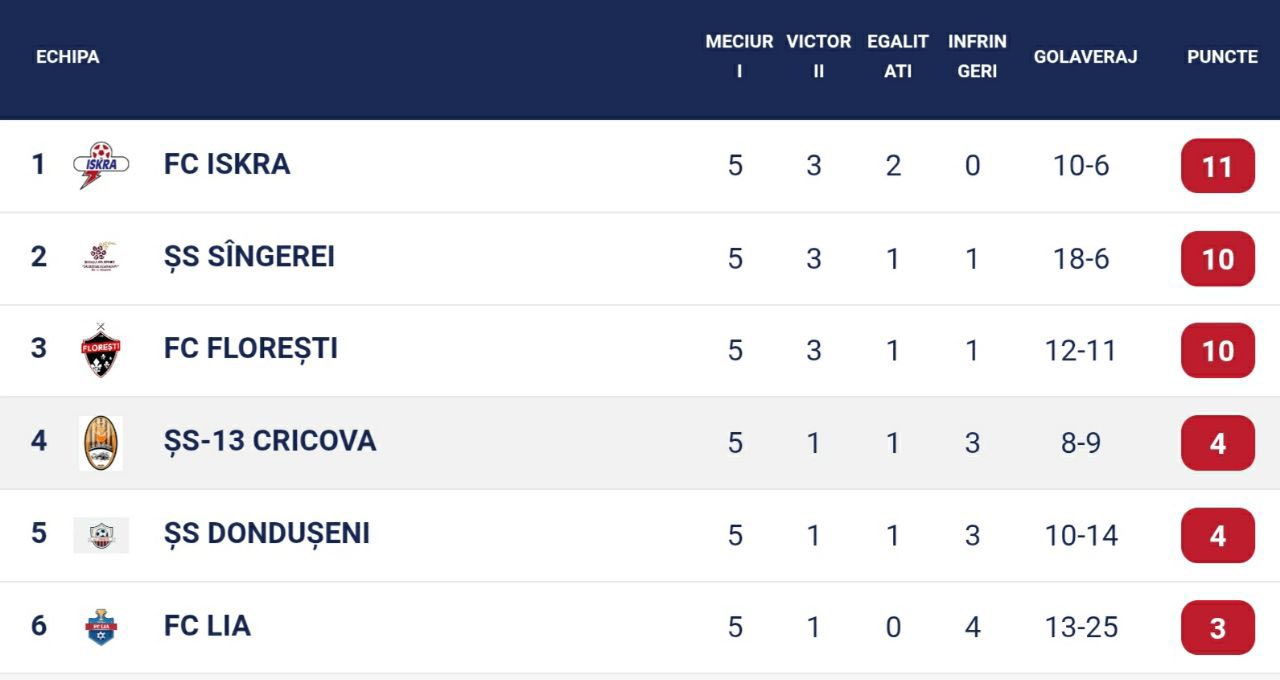Viewport: 1280px width, 680px height.
Task: Open the FC ISKRA team name link
Action: pos(227,164)
